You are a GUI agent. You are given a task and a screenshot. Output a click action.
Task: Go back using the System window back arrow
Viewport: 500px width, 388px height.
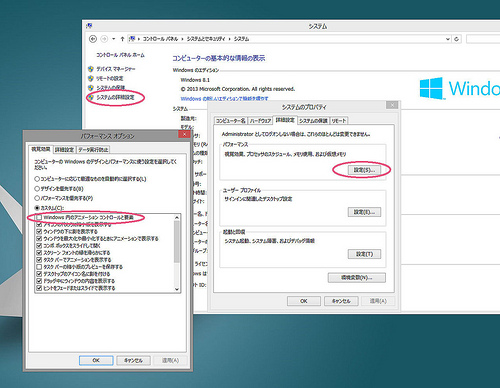click(x=93, y=39)
